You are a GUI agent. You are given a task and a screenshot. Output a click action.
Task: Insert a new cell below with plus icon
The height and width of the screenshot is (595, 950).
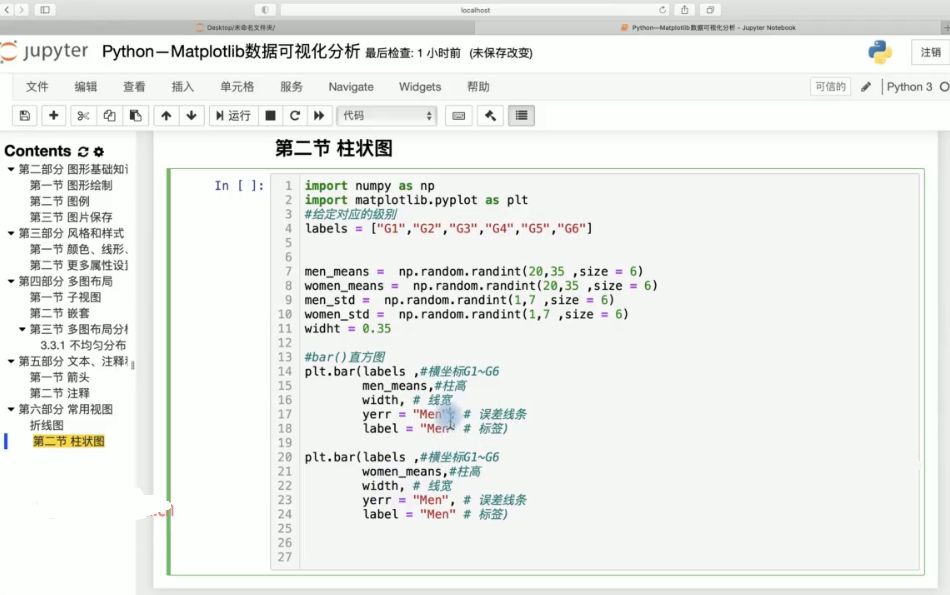coord(53,116)
